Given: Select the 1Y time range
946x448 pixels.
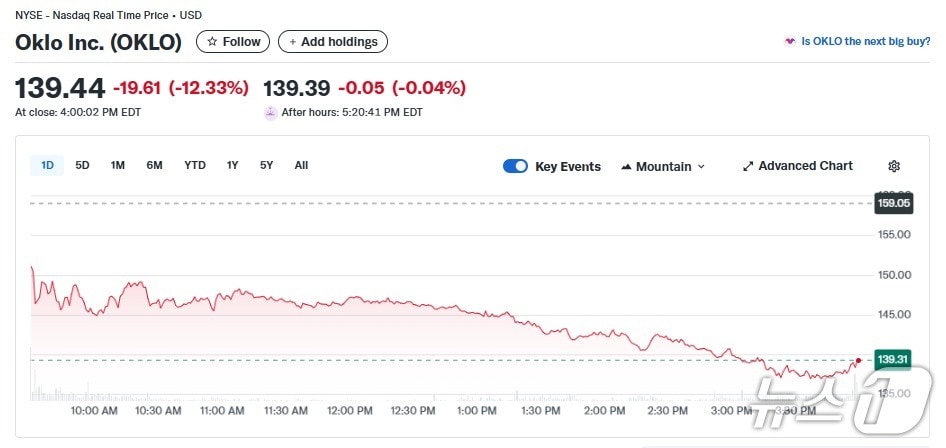Looking at the screenshot, I should pyautogui.click(x=232, y=166).
